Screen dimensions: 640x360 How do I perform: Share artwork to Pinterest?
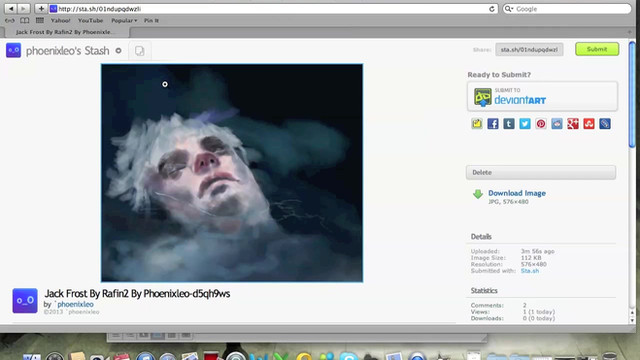(x=541, y=124)
